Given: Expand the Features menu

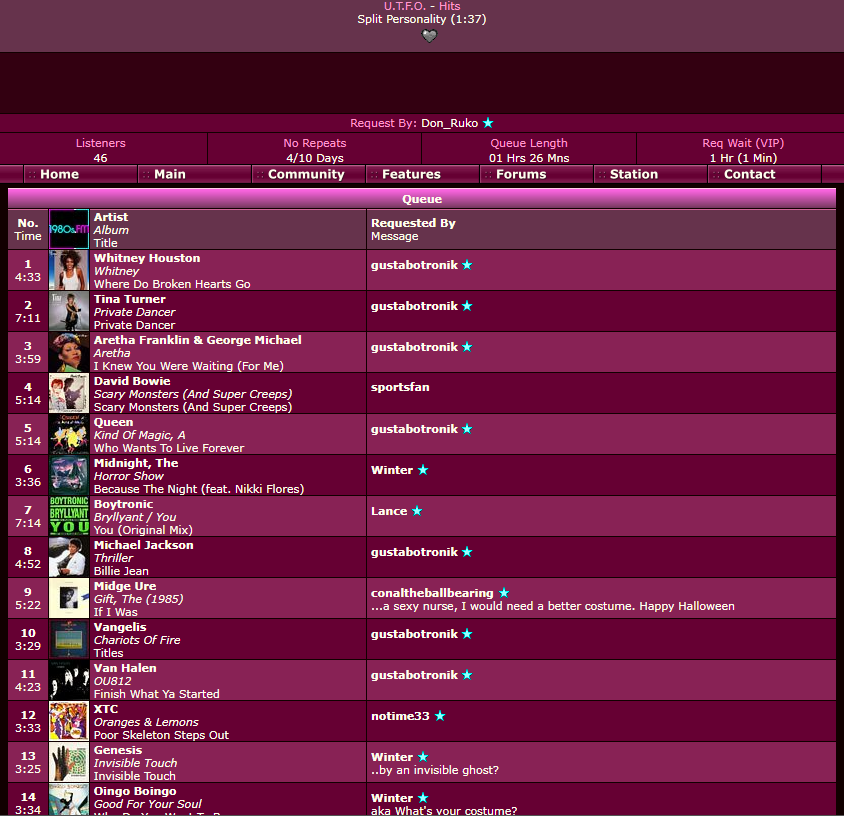Looking at the screenshot, I should [411, 174].
